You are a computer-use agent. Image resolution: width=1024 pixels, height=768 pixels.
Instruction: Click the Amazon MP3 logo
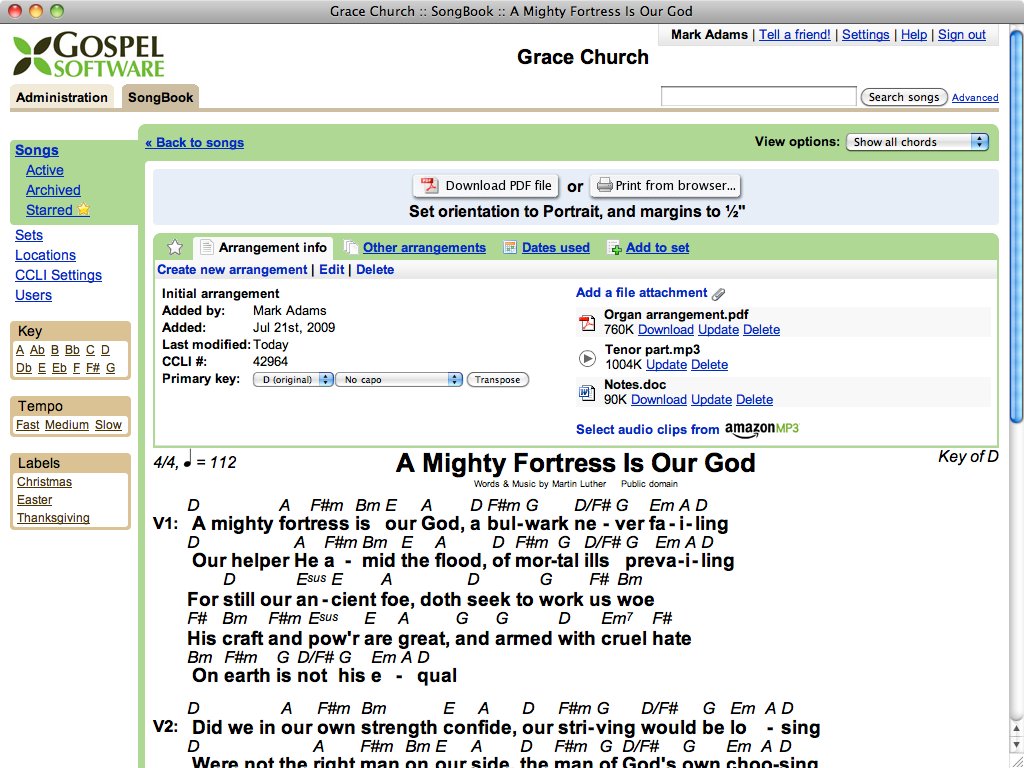(x=762, y=428)
